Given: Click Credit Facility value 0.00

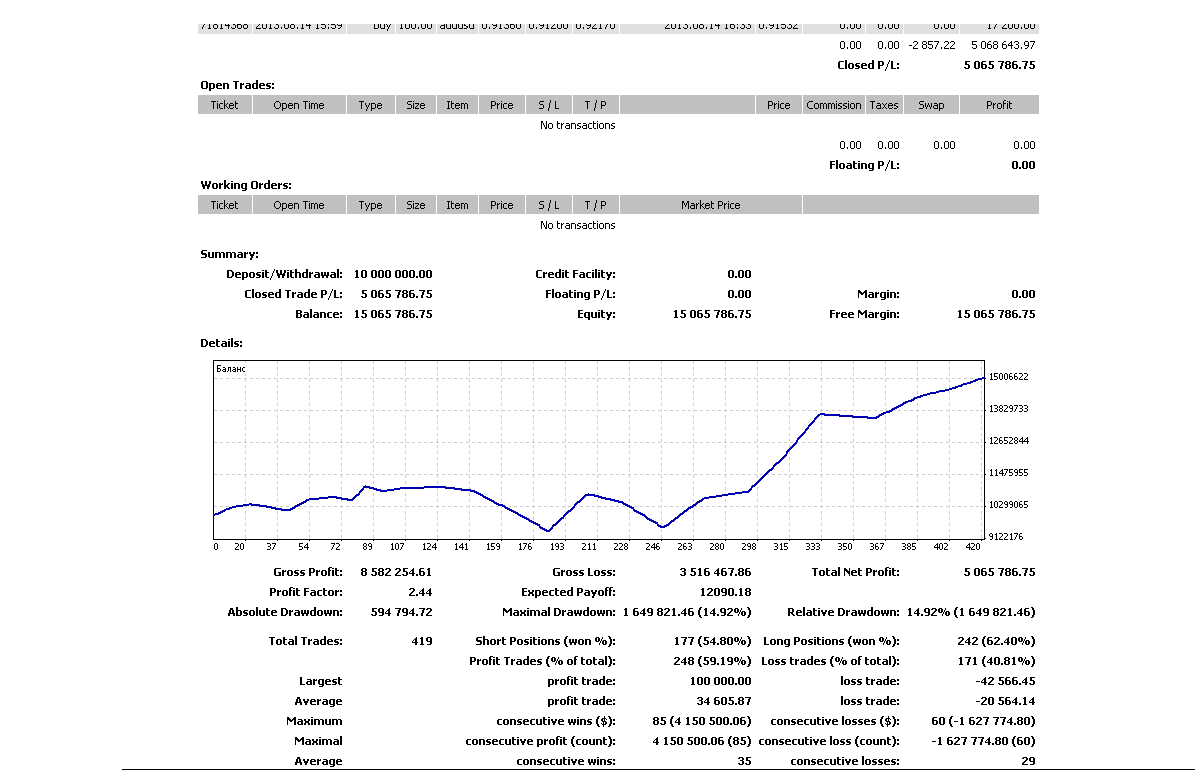Looking at the screenshot, I should (739, 274).
